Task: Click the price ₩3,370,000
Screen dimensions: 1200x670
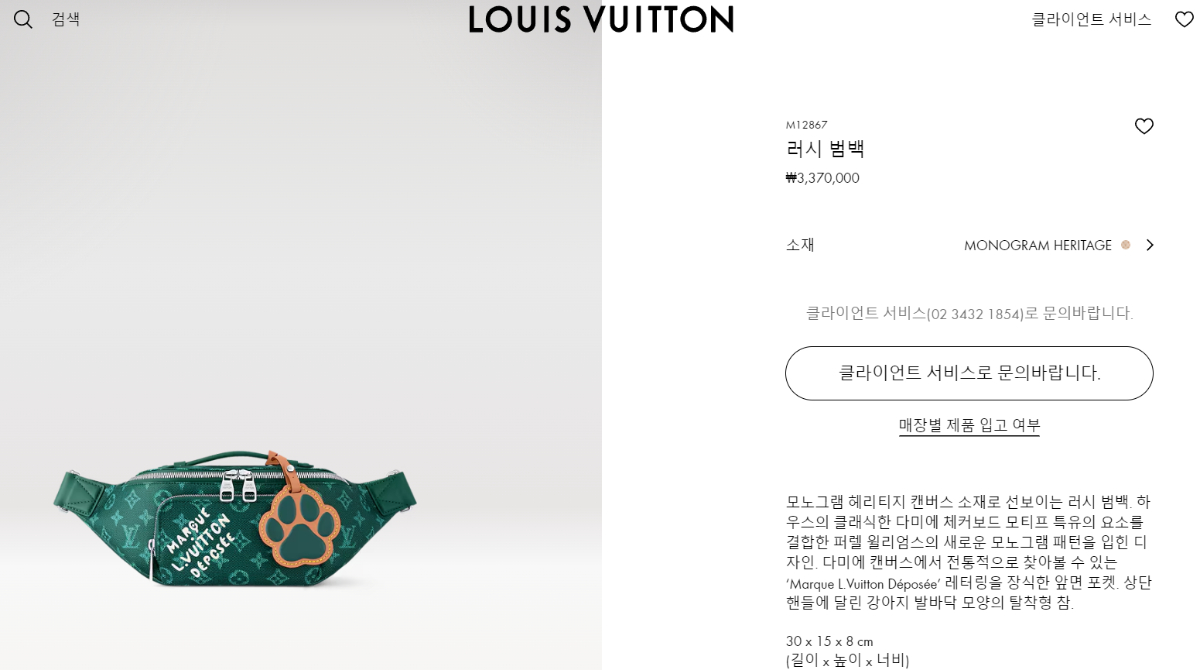Action: click(x=822, y=178)
